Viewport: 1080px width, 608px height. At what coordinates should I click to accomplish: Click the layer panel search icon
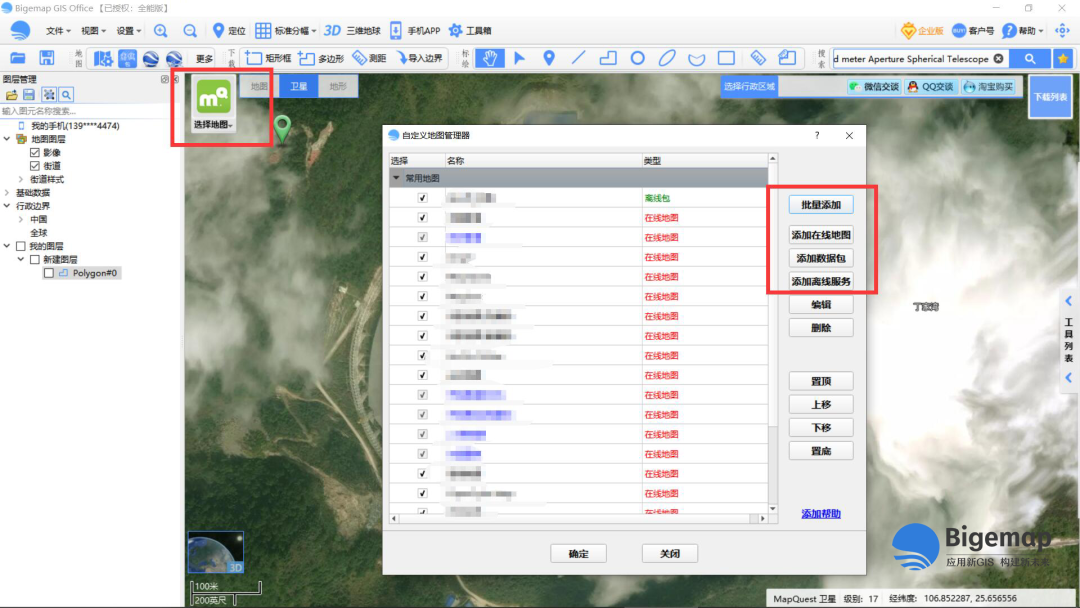pyautogui.click(x=66, y=94)
